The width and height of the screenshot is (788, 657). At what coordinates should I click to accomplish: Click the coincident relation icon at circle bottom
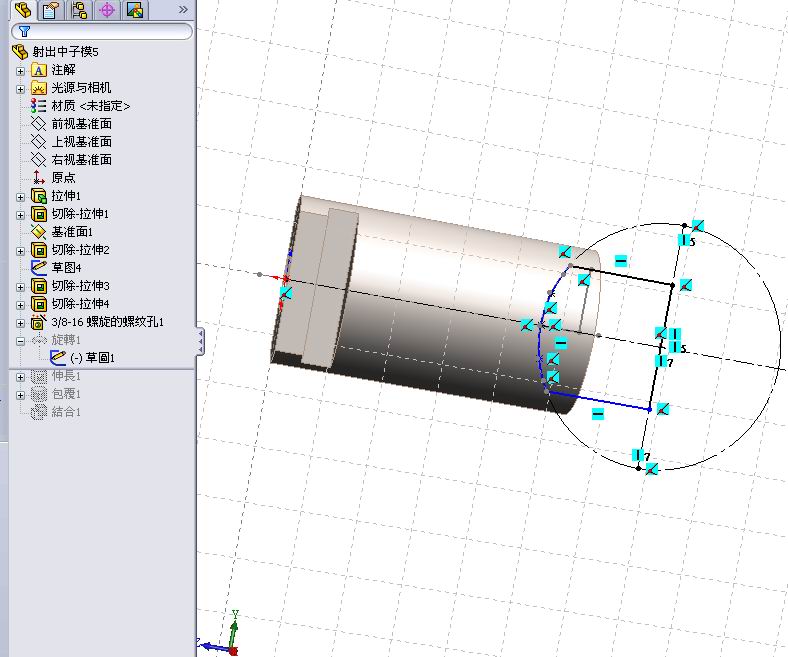point(652,470)
